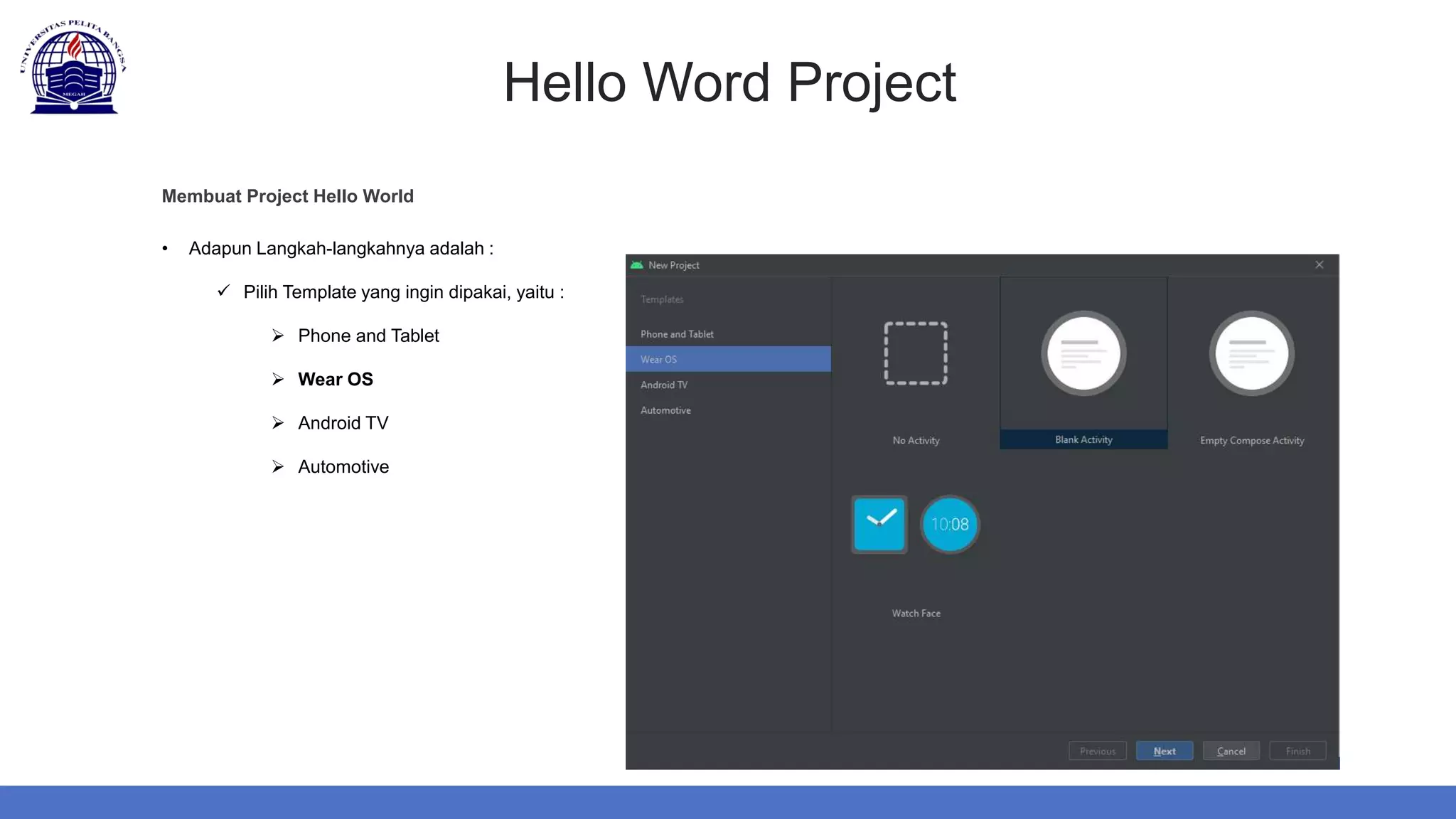The width and height of the screenshot is (1456, 819).
Task: Click the Blank Activity label
Action: [1083, 439]
